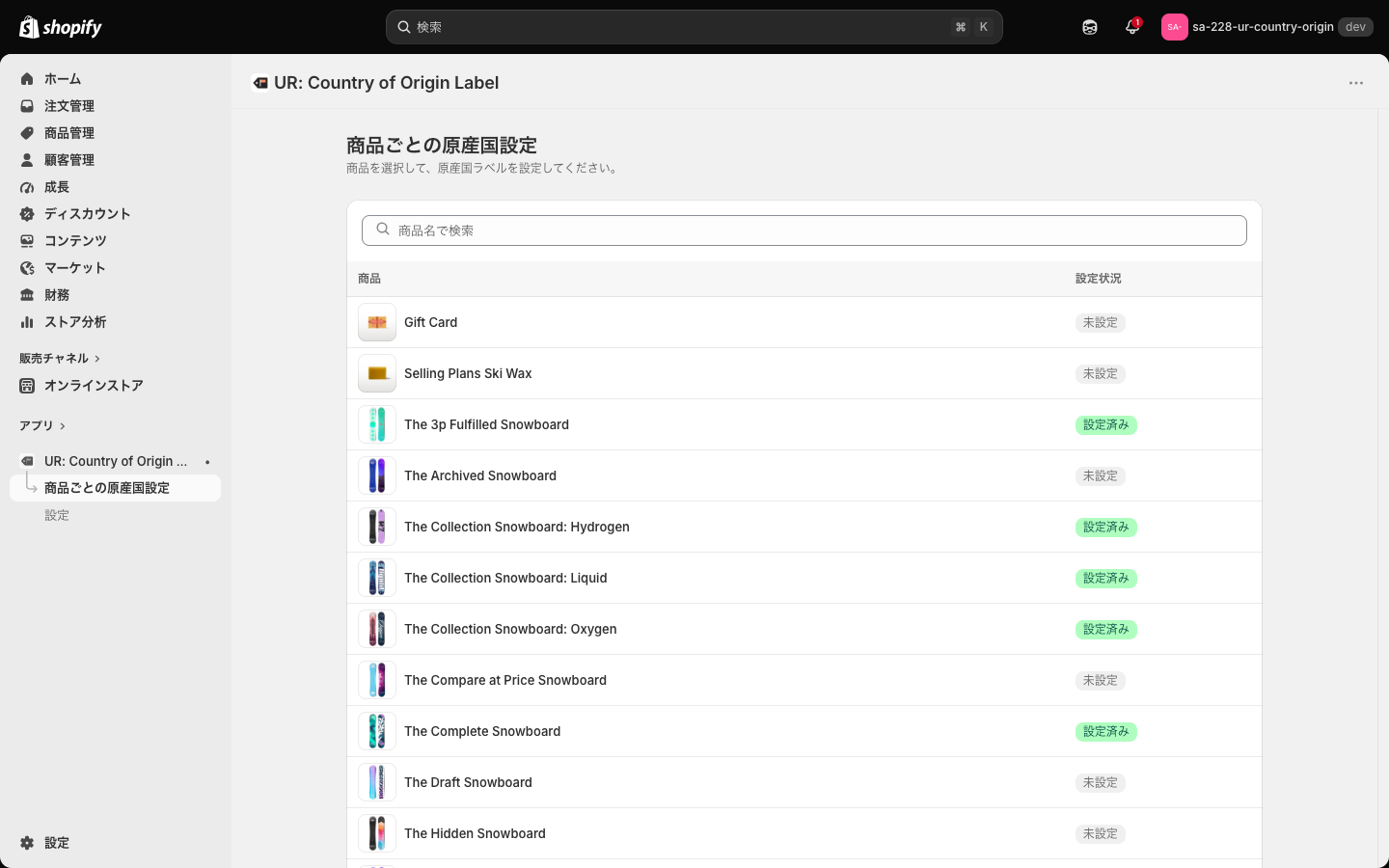
Task: Click 設定済み badge for The 3p Fulfilled Snowboard
Action: pyautogui.click(x=1106, y=425)
